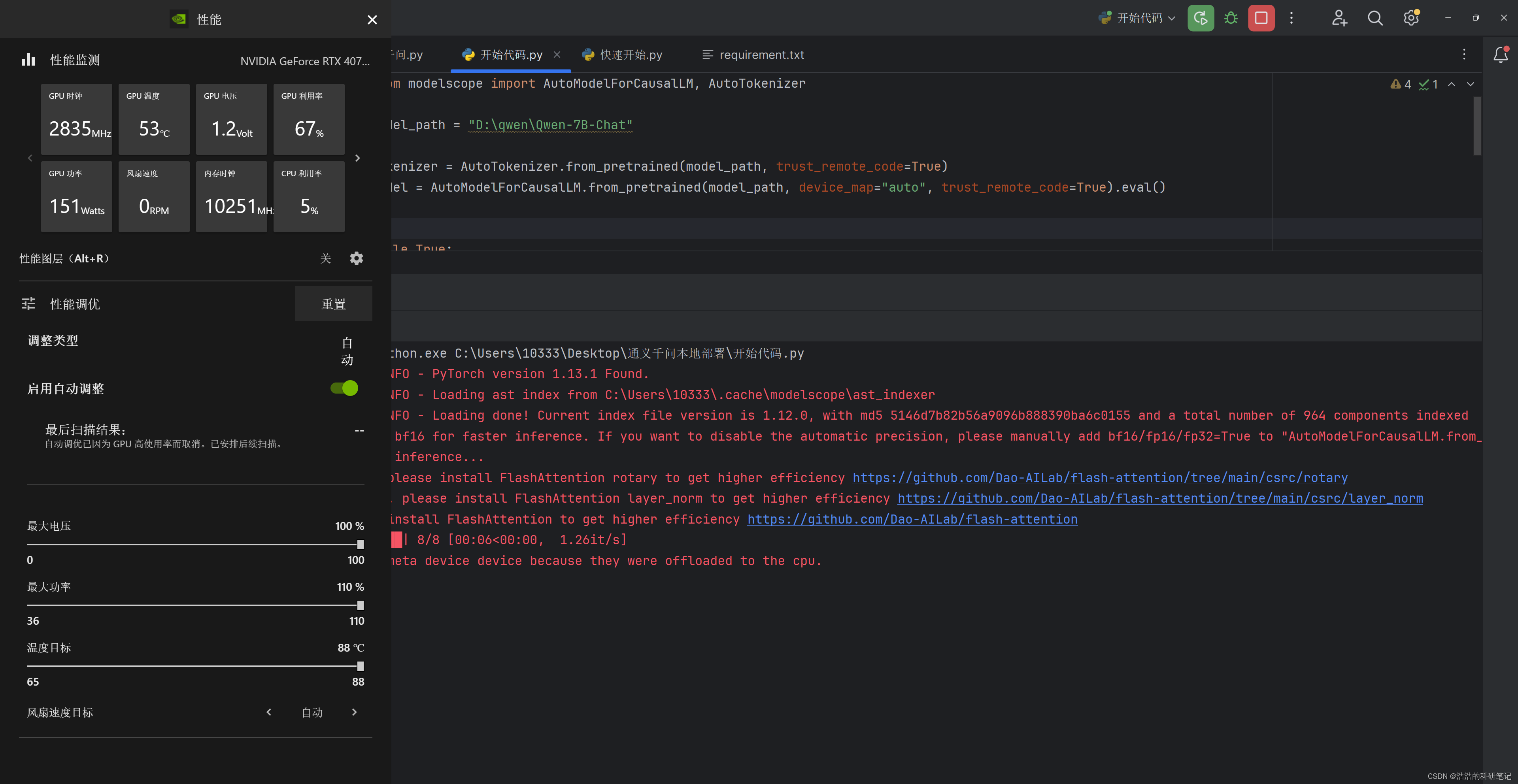Click the 温度目标 slider handle

pos(360,665)
